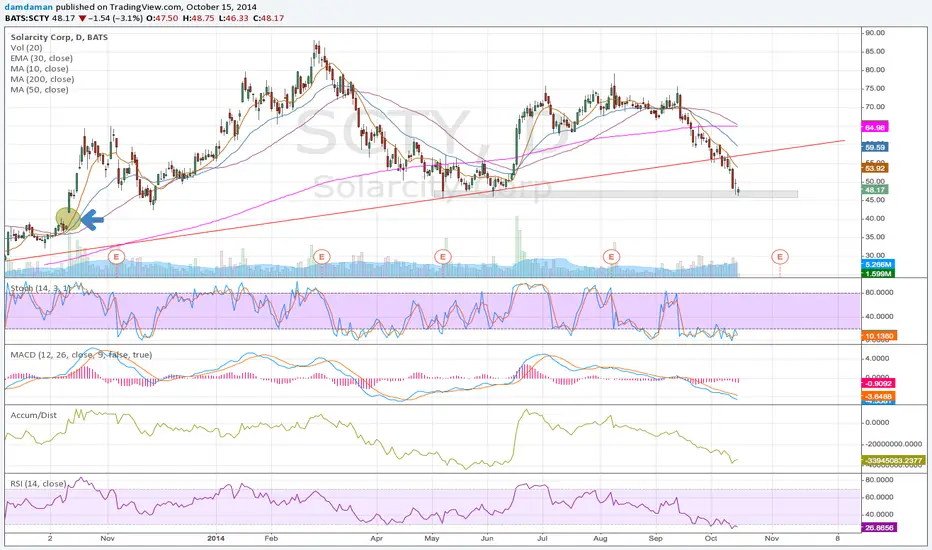Click the BATS:SCTY ticker symbol
Viewport: 932px width, 550px height.
(x=27, y=18)
